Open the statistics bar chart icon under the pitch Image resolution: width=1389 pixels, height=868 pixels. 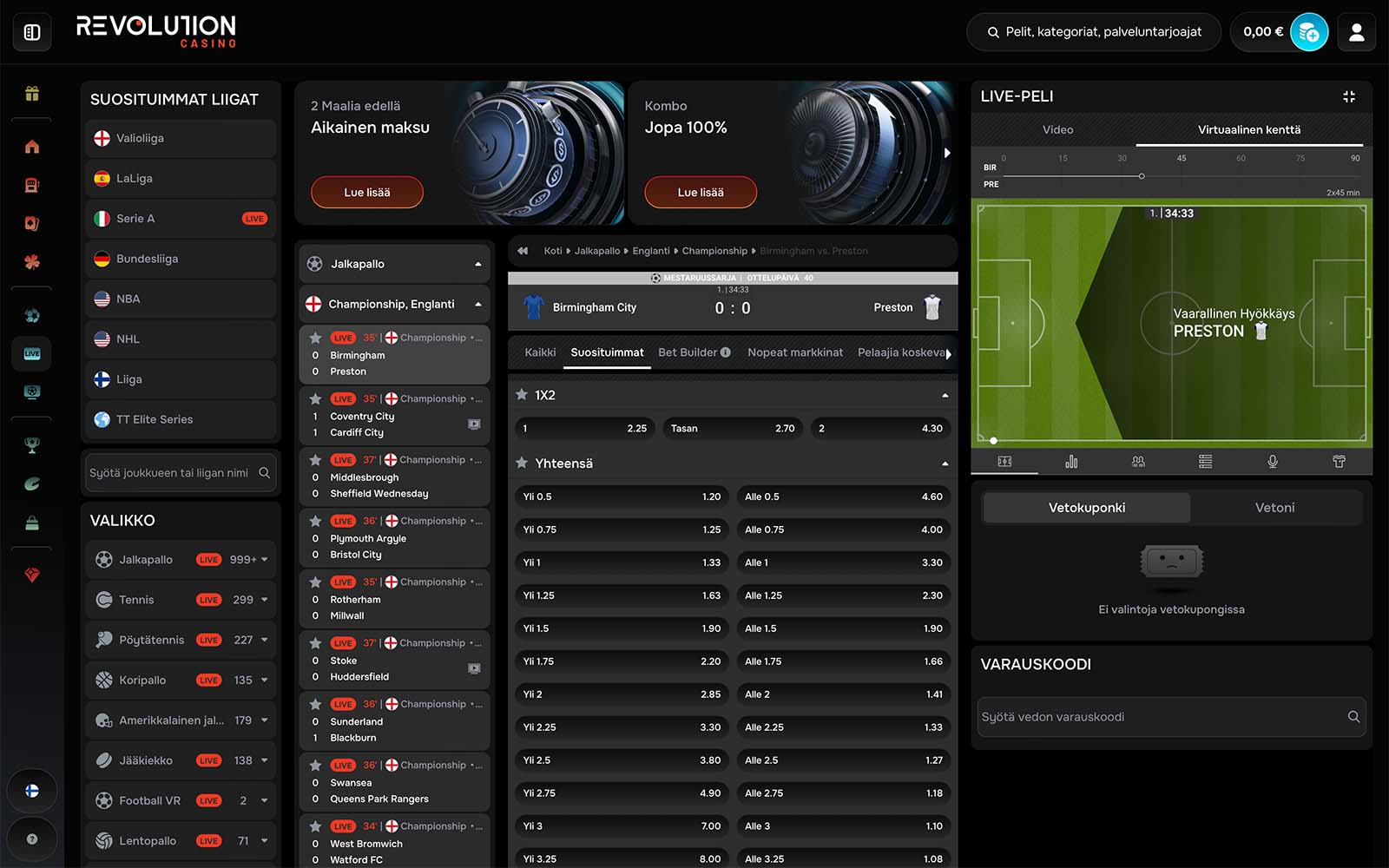pos(1071,462)
